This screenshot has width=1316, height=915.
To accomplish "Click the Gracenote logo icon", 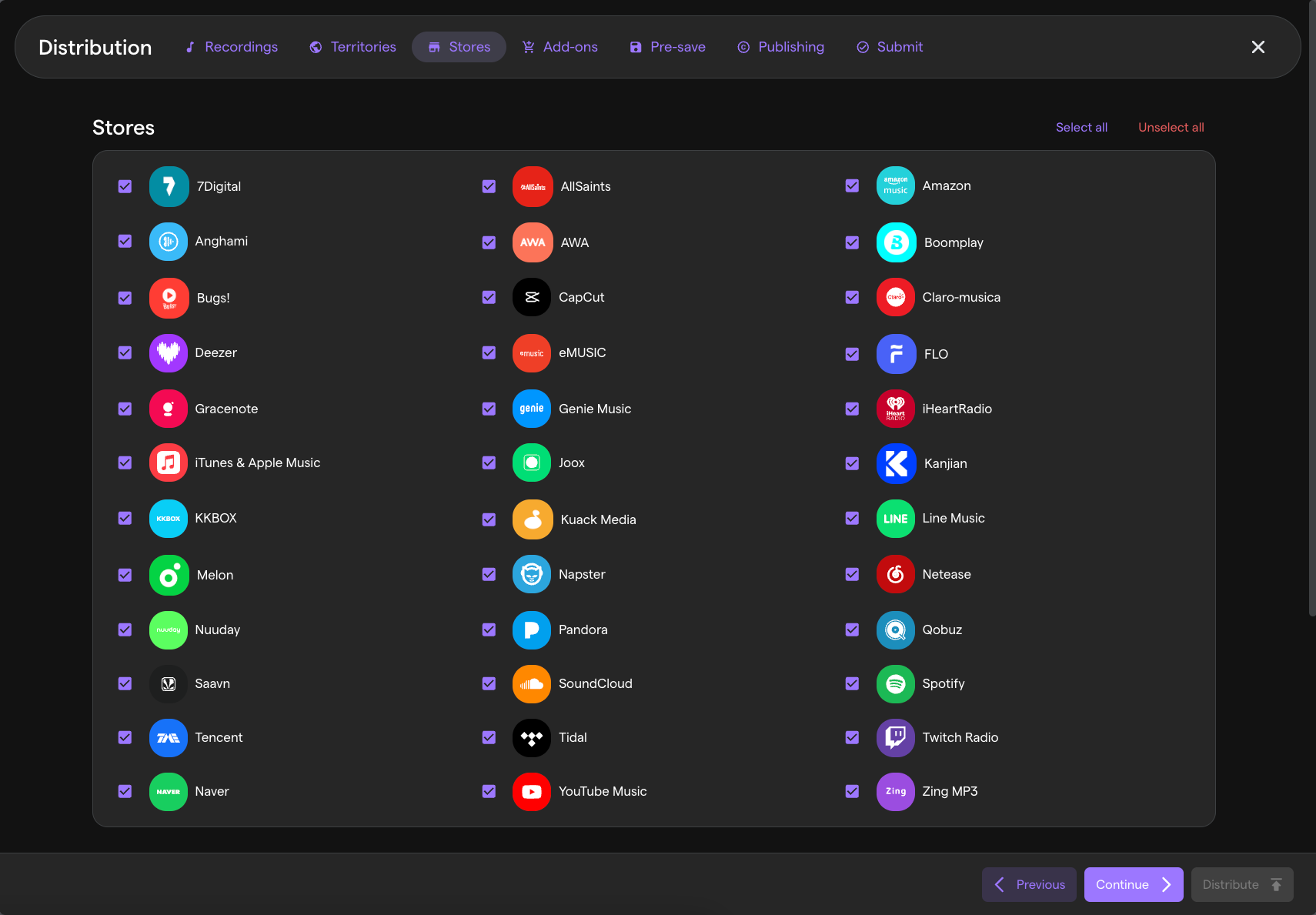I will point(169,409).
